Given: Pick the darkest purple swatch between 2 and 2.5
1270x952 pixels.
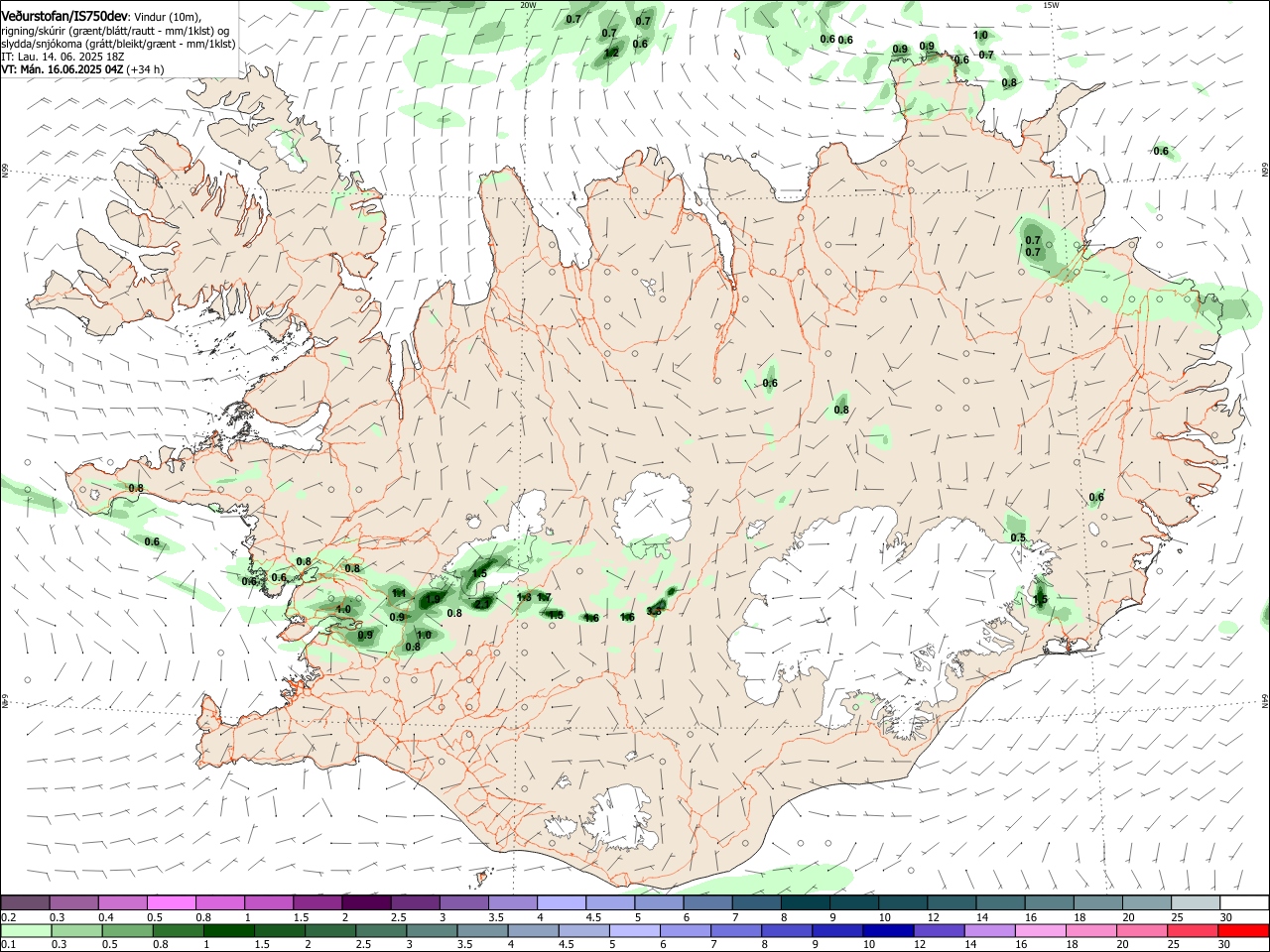Looking at the screenshot, I should click(366, 902).
